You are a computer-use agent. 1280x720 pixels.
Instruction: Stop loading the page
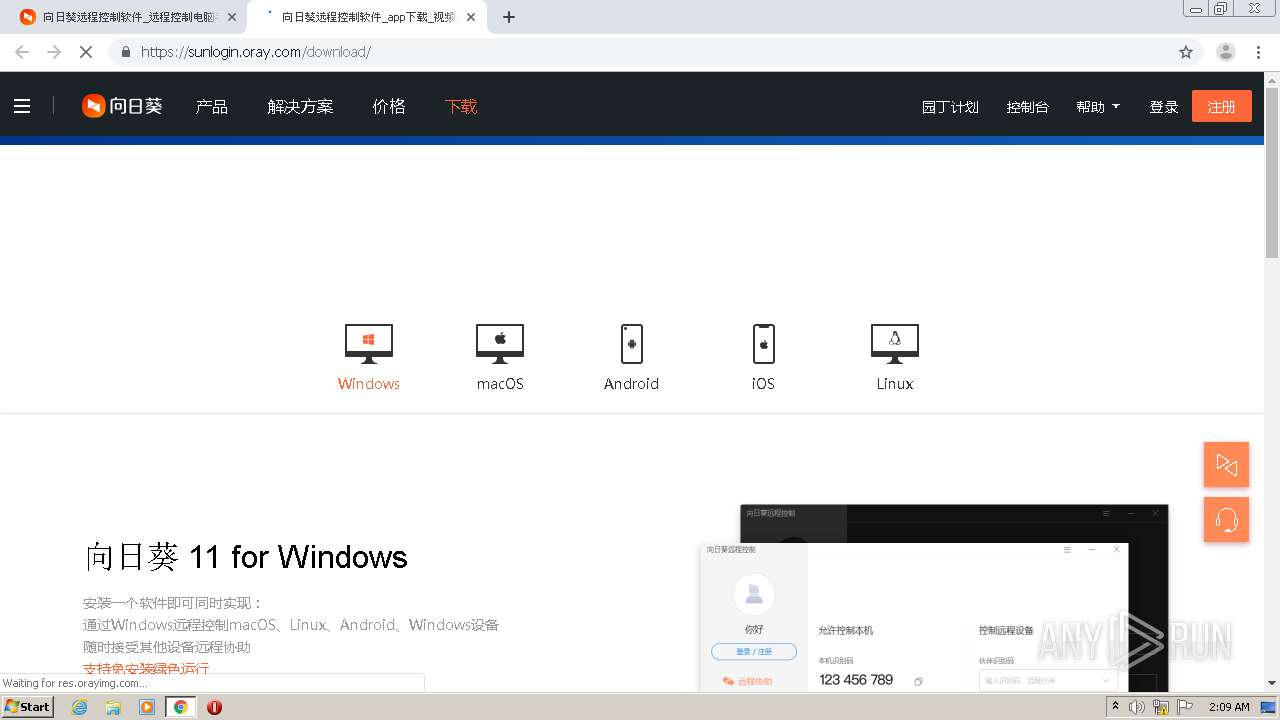coord(86,52)
